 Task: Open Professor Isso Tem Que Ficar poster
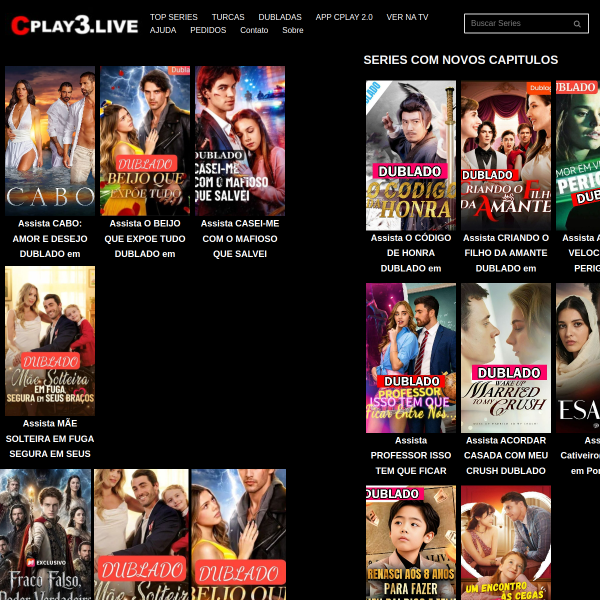tap(411, 358)
